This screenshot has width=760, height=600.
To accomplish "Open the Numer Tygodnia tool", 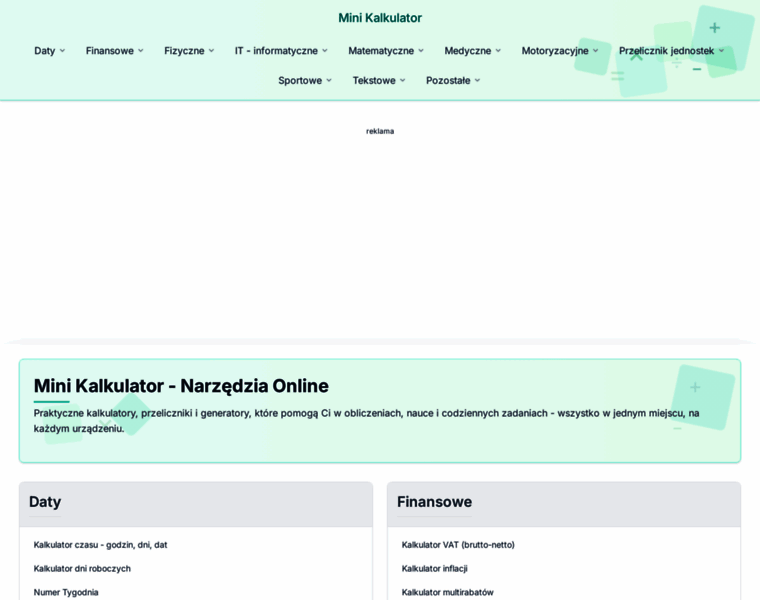I will [66, 592].
